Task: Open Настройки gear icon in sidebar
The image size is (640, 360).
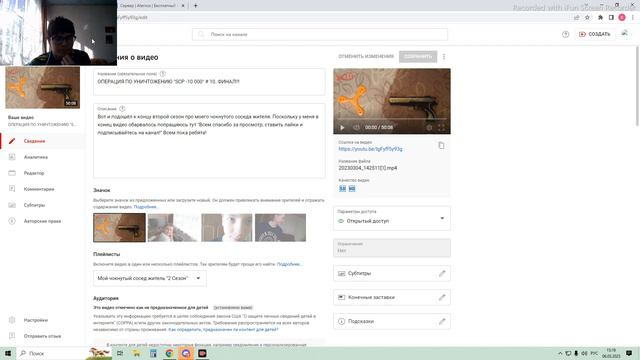Action: click(x=12, y=320)
